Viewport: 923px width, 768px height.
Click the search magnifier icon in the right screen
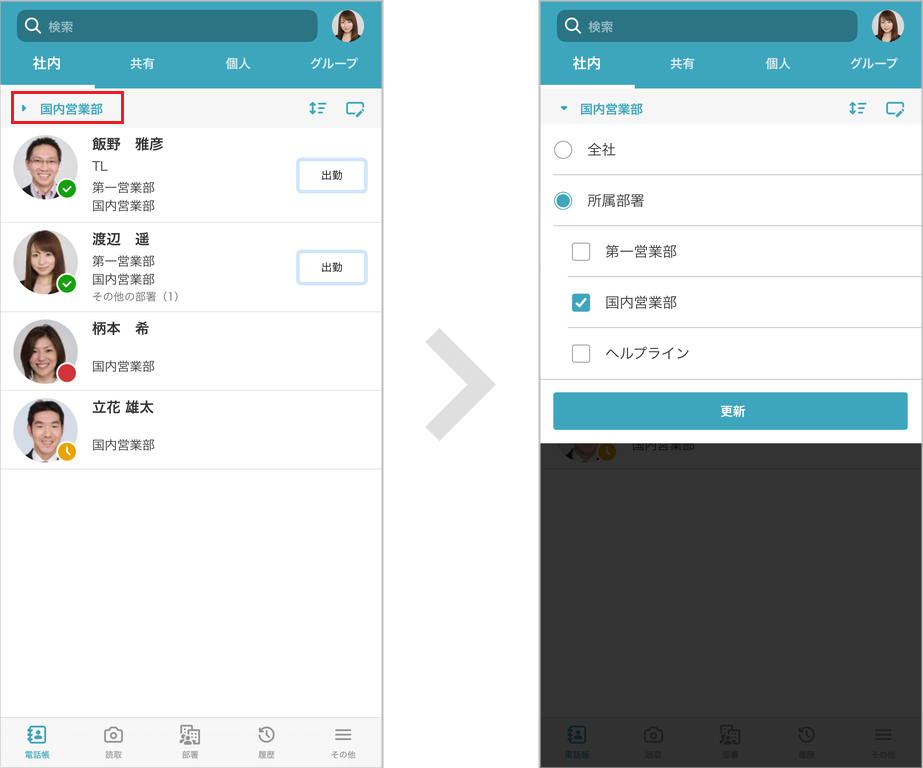coord(572,26)
